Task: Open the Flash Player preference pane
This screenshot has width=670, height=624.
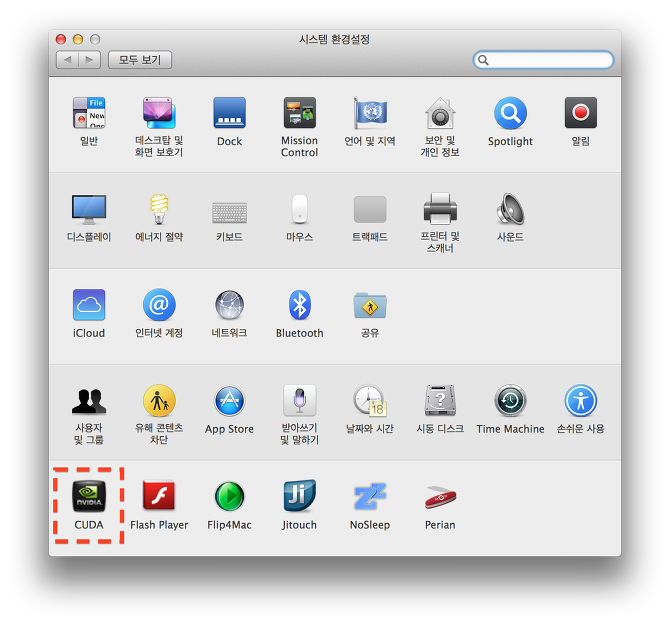Action: [x=159, y=496]
